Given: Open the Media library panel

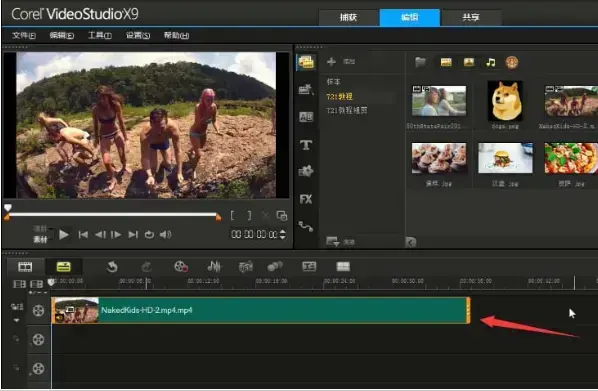Looking at the screenshot, I should click(306, 62).
